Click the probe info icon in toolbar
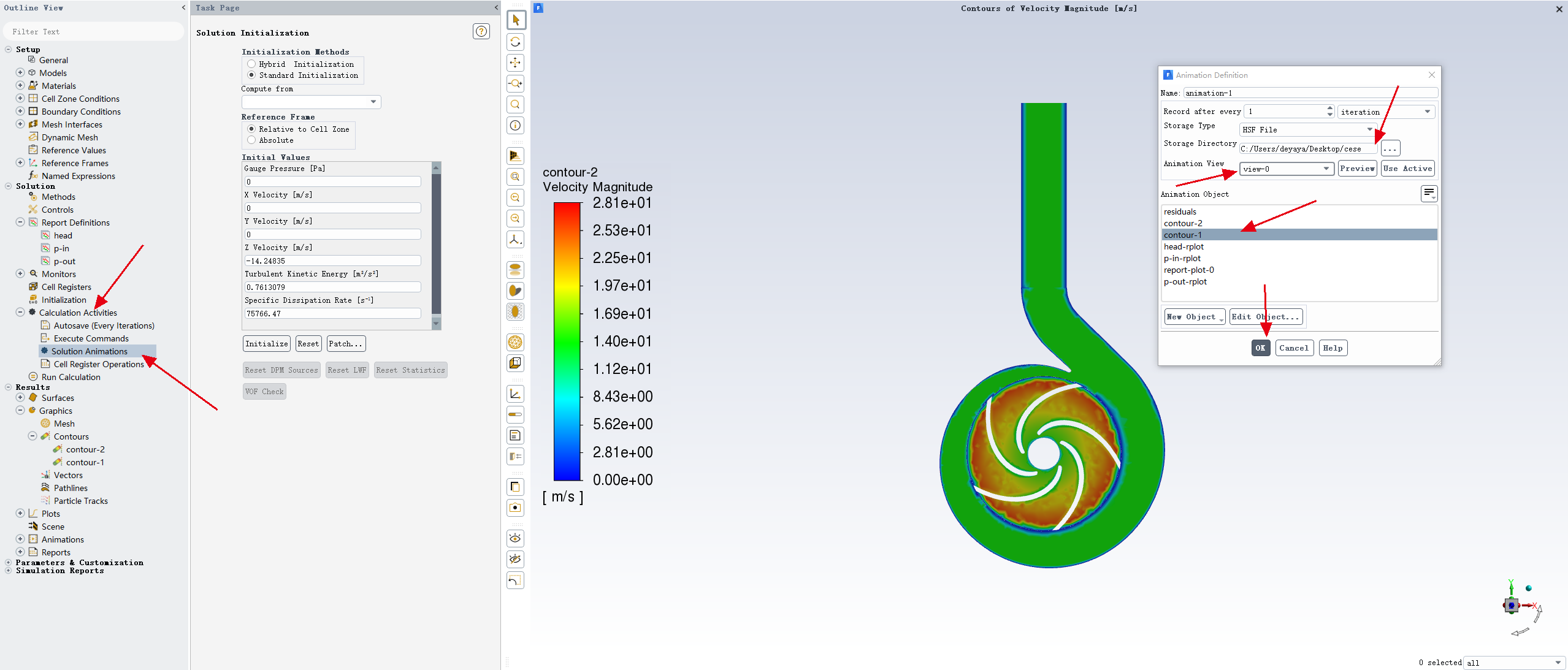1568x670 pixels. [516, 126]
